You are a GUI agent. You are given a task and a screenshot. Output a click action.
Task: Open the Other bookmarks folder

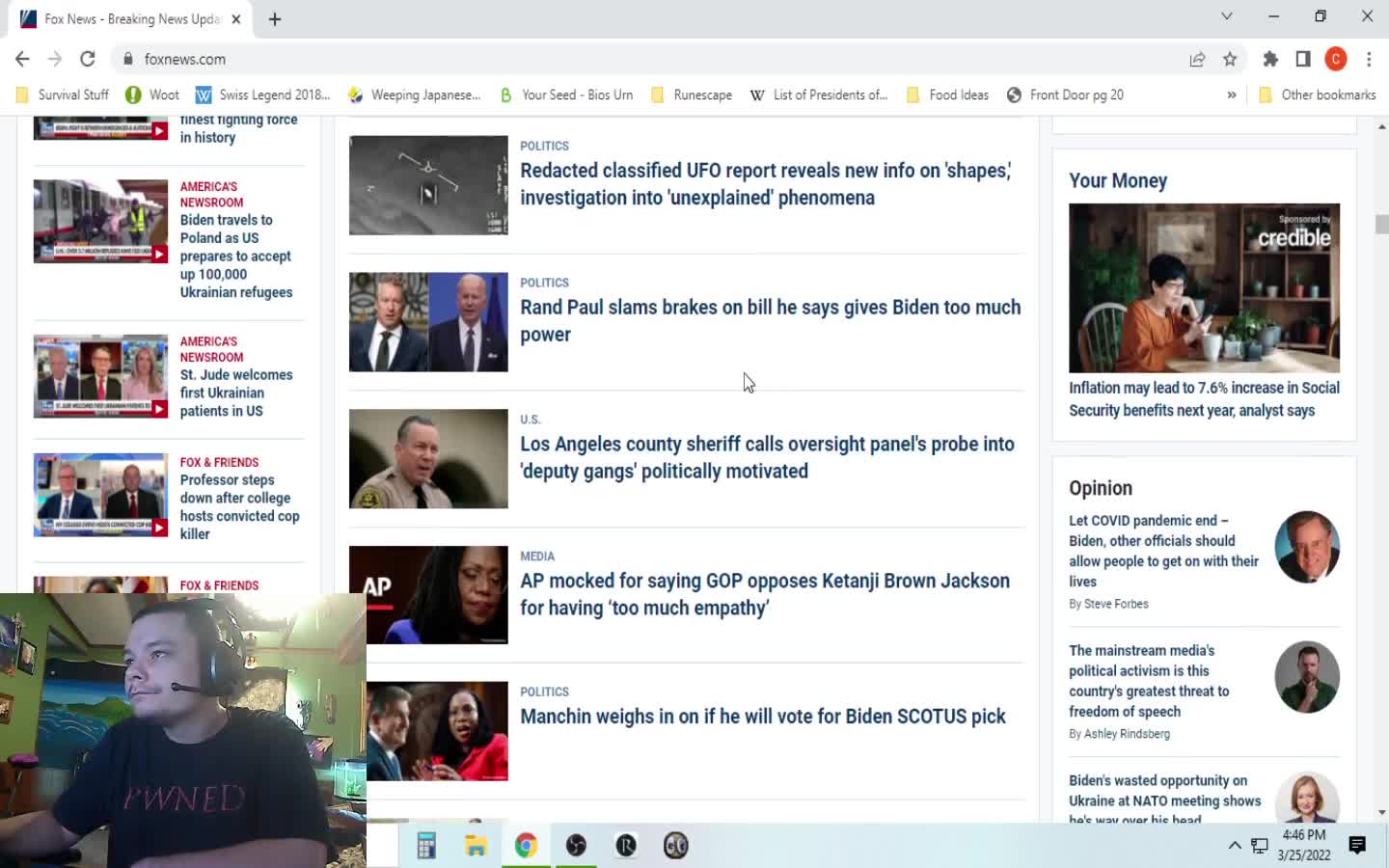(x=1318, y=95)
